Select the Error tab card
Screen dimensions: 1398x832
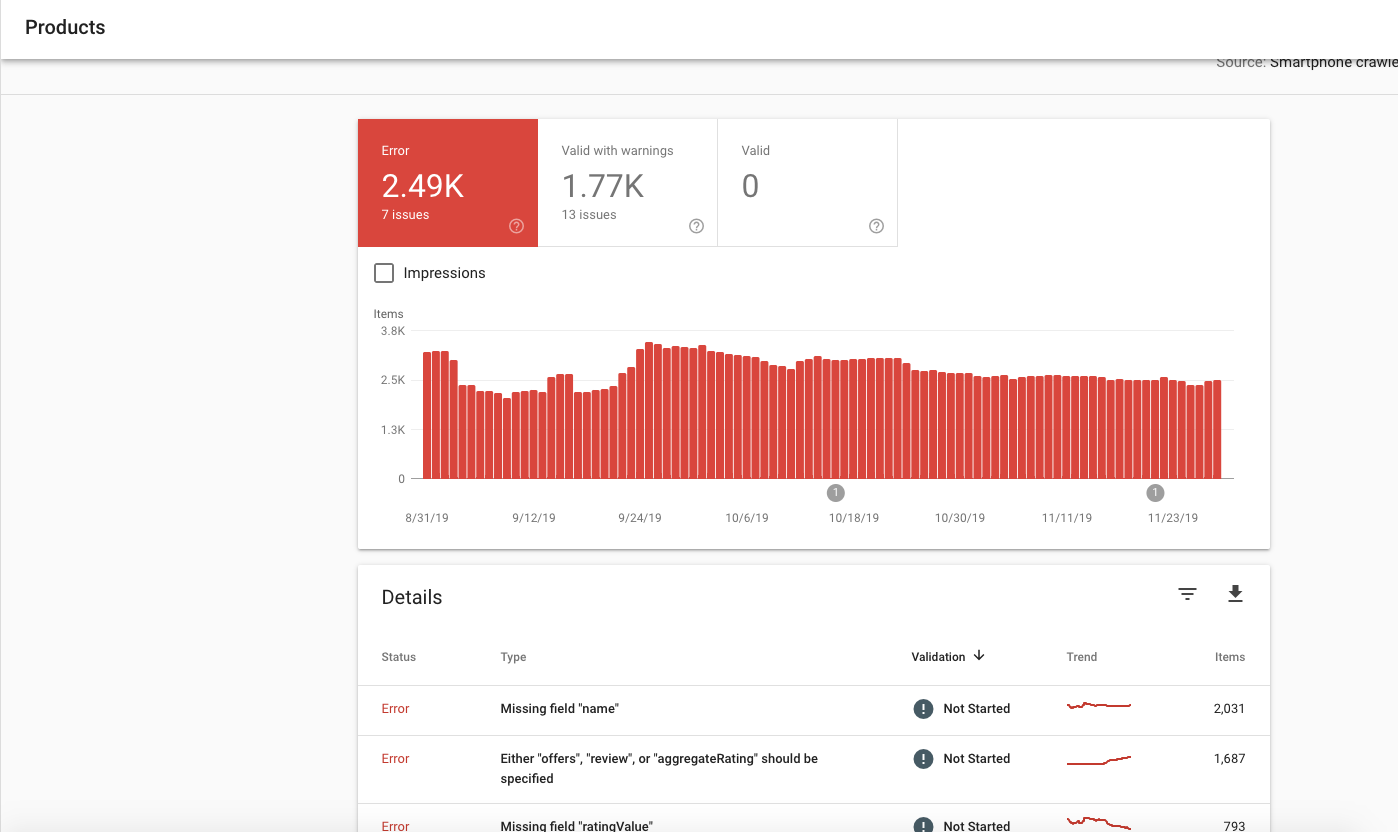448,183
